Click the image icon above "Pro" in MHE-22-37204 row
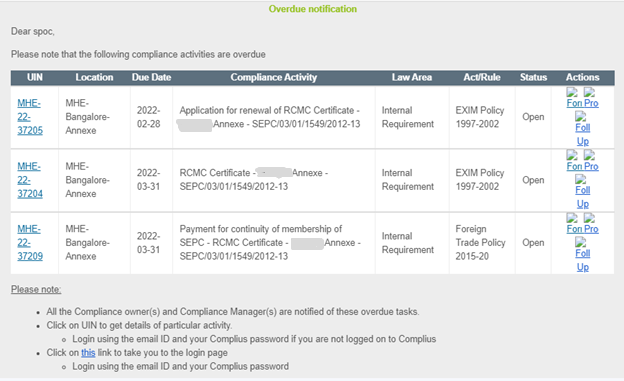624x381 pixels. point(589,155)
